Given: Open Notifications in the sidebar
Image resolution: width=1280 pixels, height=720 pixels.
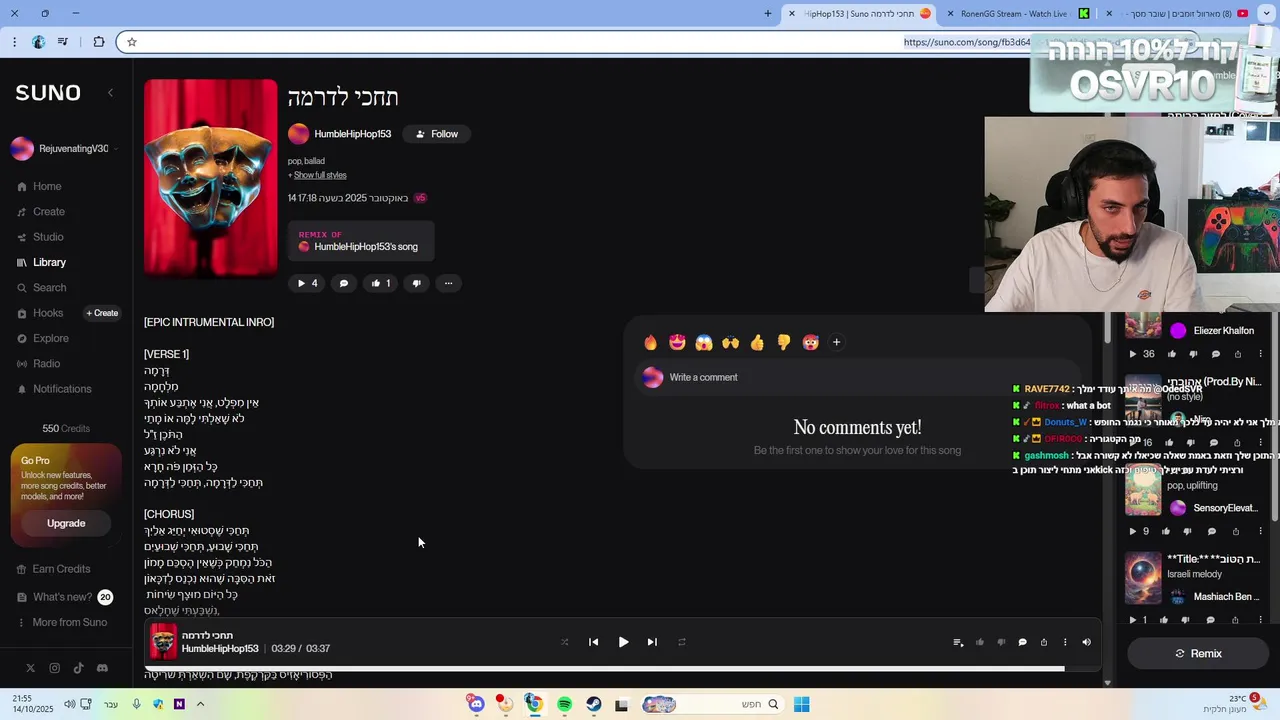Looking at the screenshot, I should click(x=54, y=389).
